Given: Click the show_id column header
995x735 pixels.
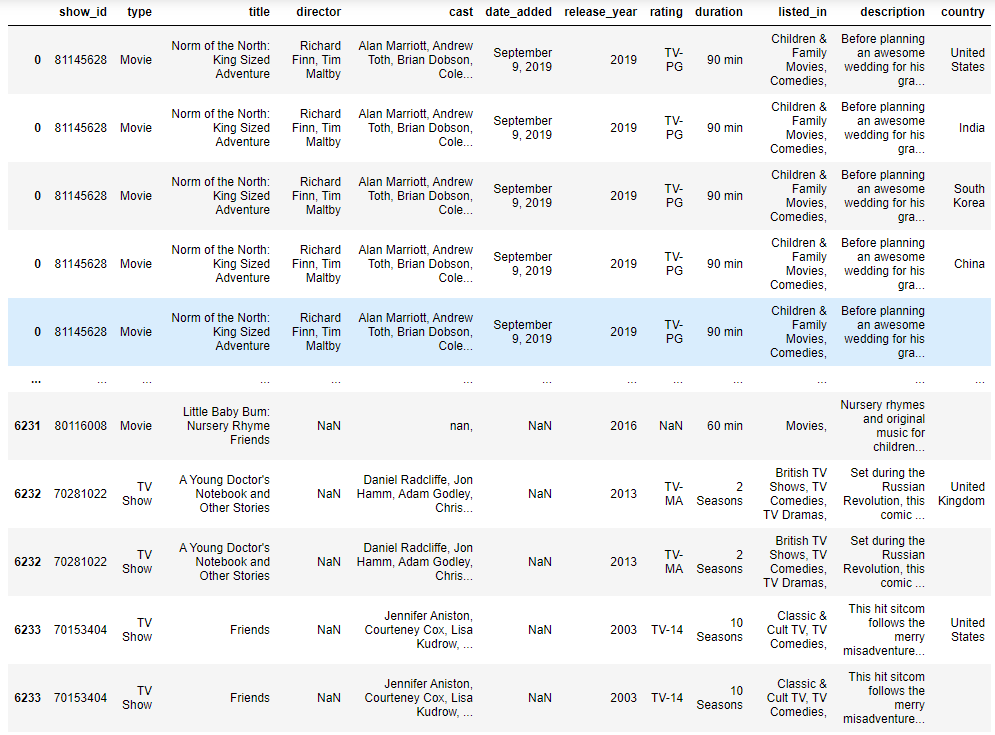Looking at the screenshot, I should pyautogui.click(x=82, y=12).
